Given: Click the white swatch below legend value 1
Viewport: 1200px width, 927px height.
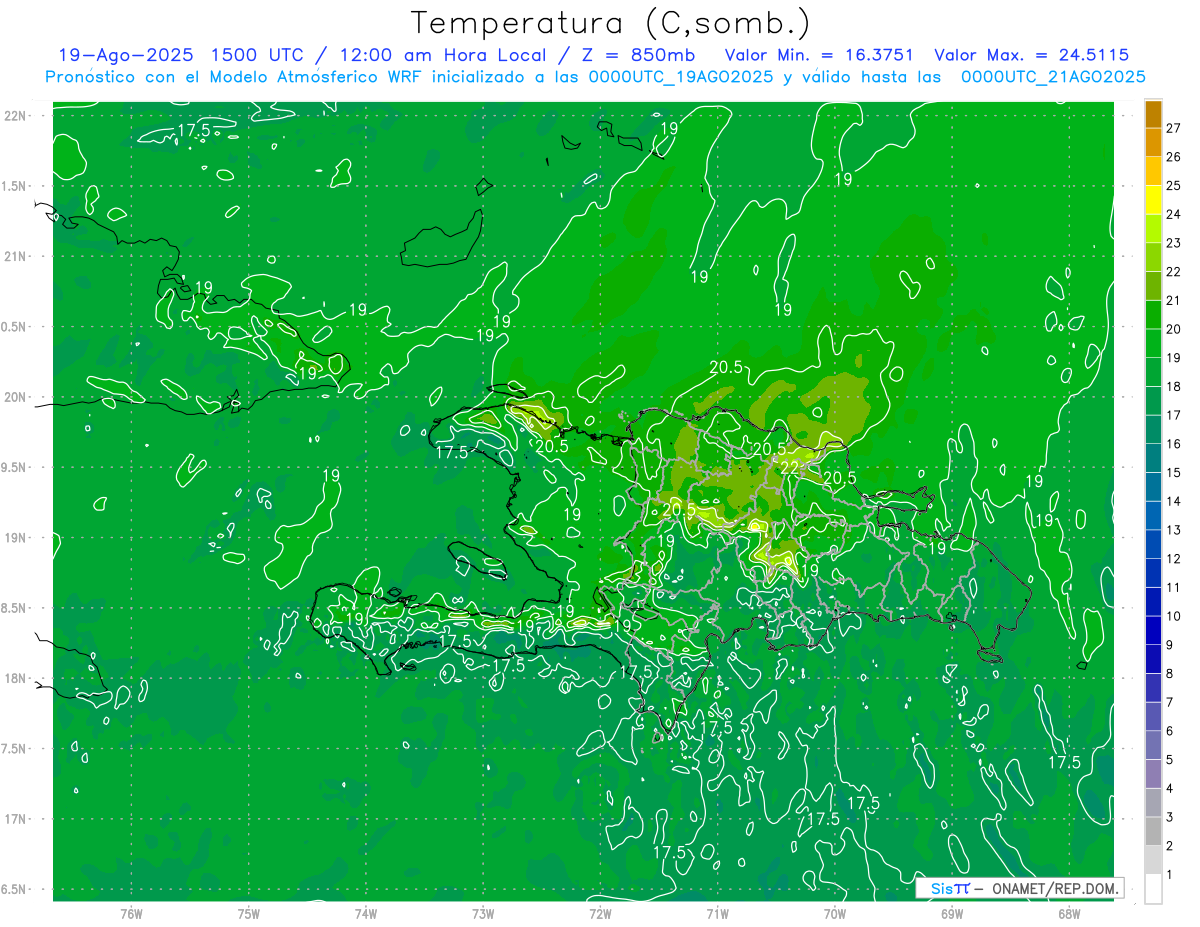Looking at the screenshot, I should (1153, 888).
